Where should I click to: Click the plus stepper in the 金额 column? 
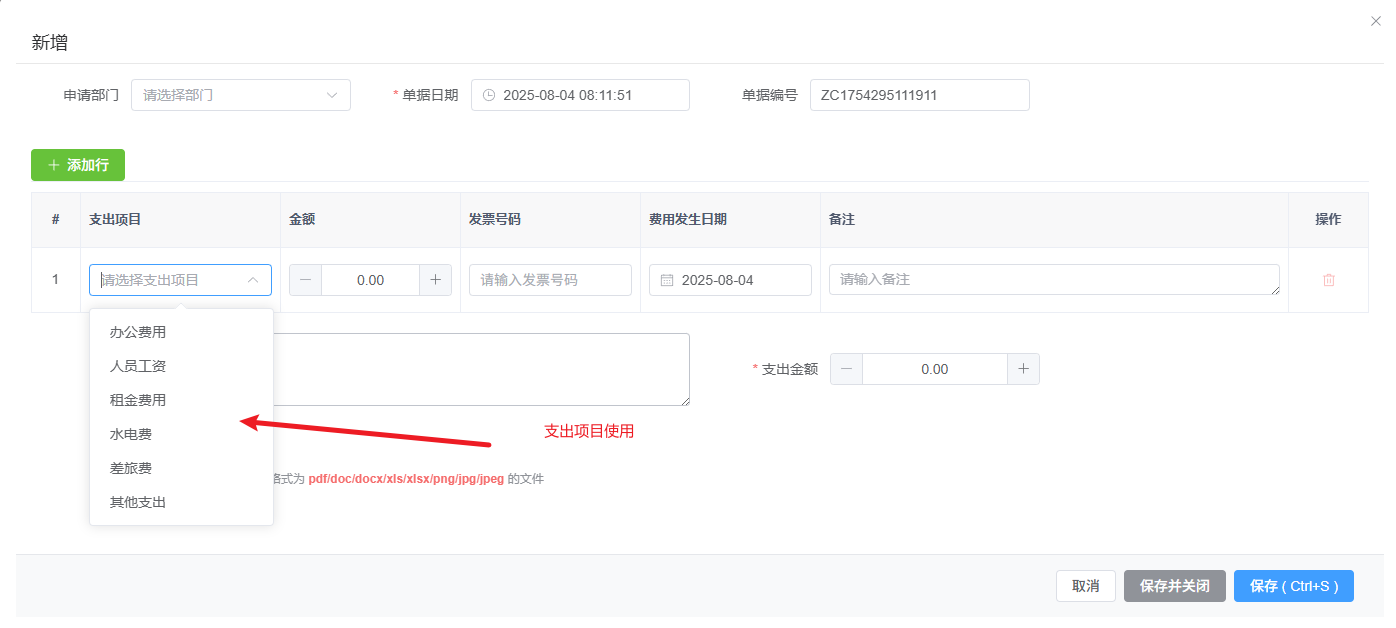click(x=435, y=280)
